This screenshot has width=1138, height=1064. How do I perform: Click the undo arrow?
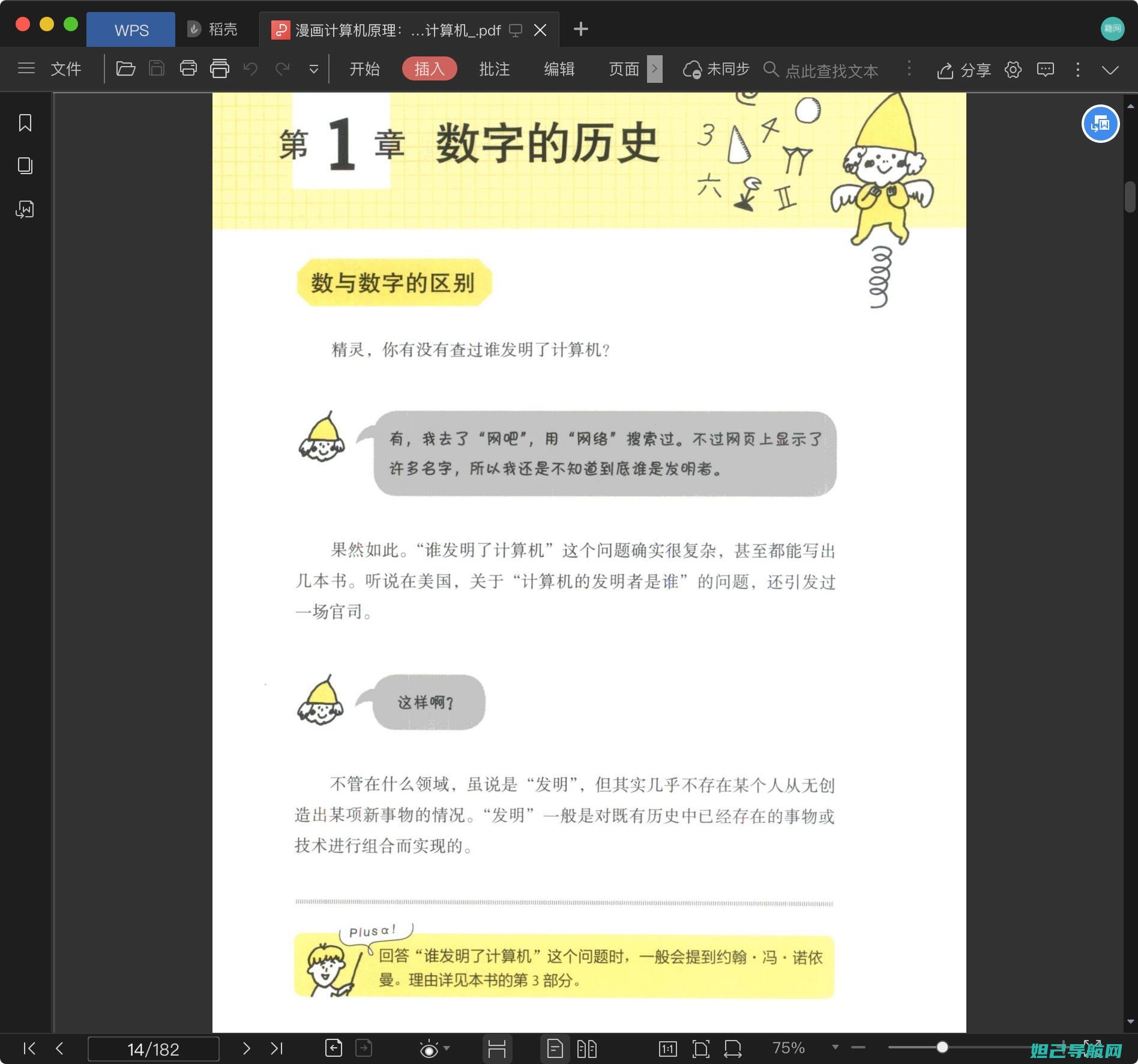pyautogui.click(x=250, y=69)
